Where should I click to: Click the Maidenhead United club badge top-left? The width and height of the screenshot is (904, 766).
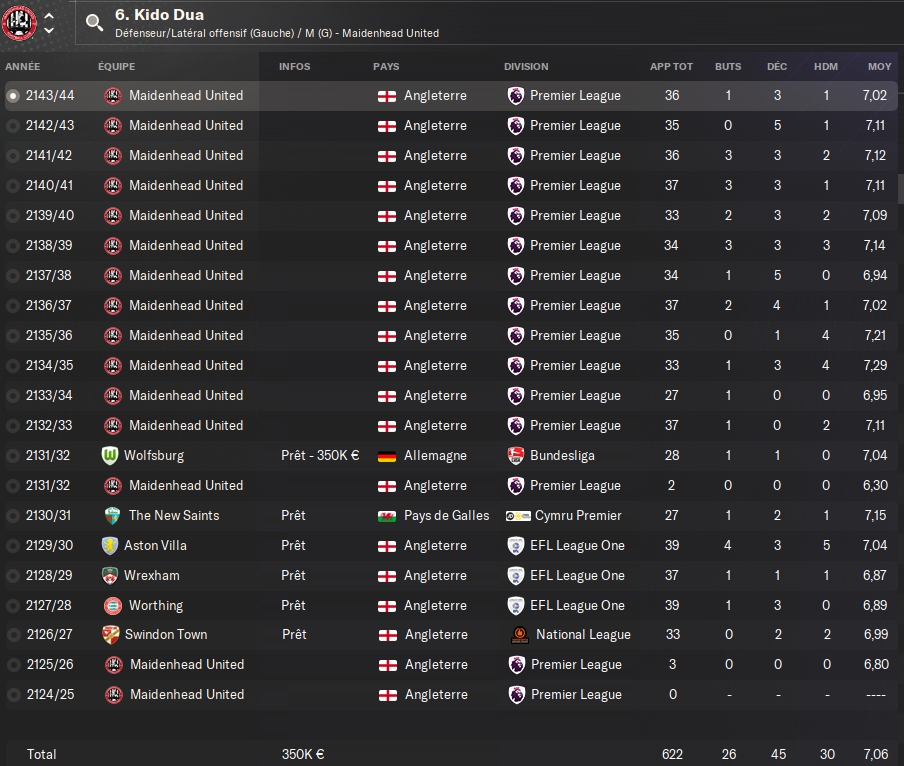pyautogui.click(x=19, y=23)
